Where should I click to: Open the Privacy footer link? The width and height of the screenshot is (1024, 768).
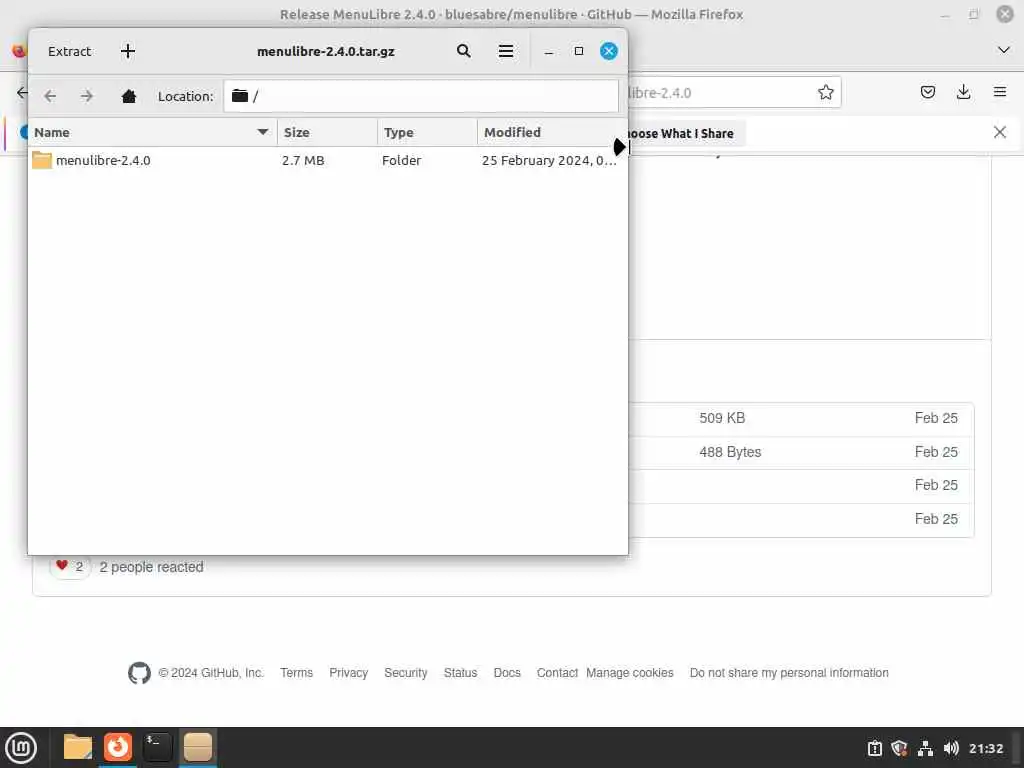(x=348, y=673)
